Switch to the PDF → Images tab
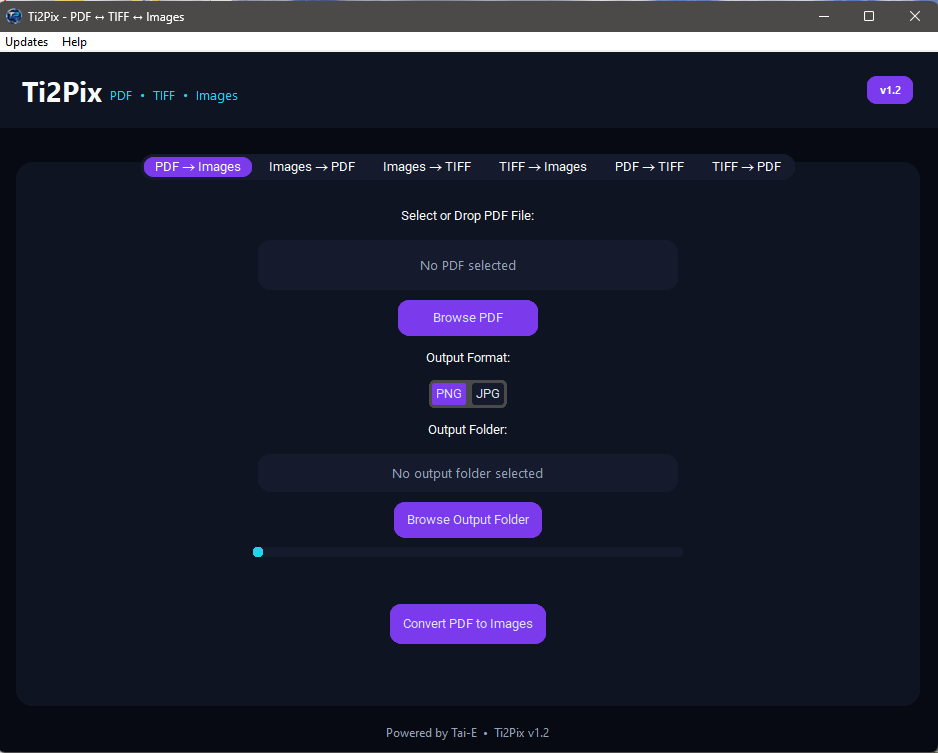Image resolution: width=938 pixels, height=753 pixels. pos(198,167)
